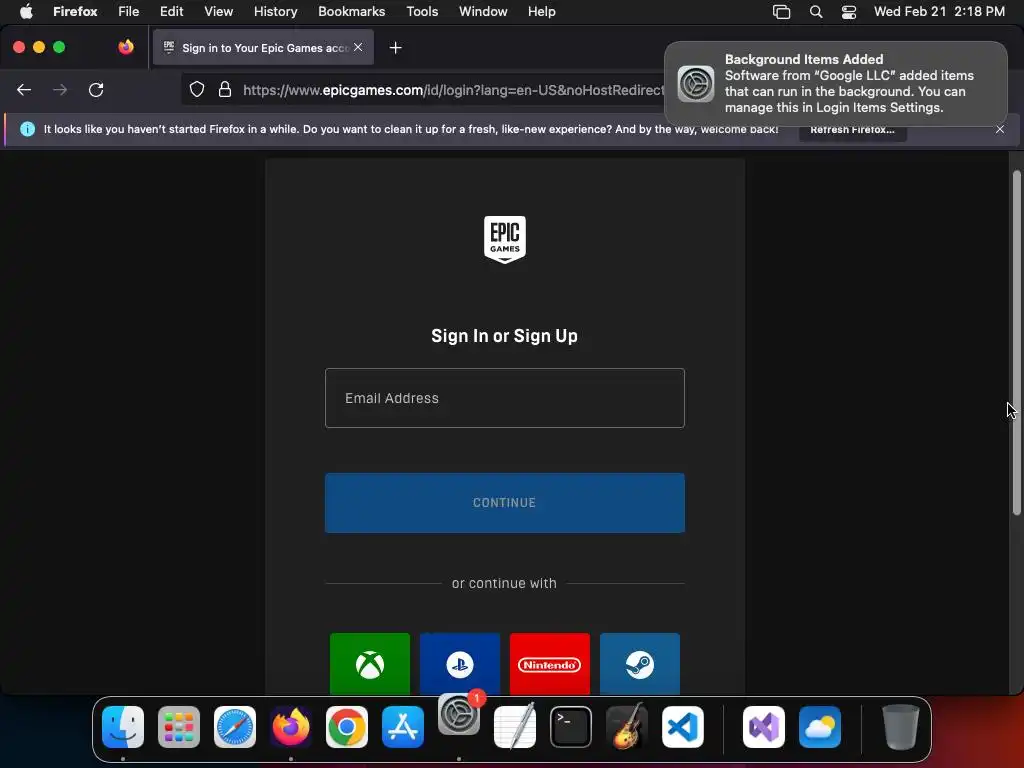Sign in with the Steam button
This screenshot has height=768, width=1024.
pos(640,664)
